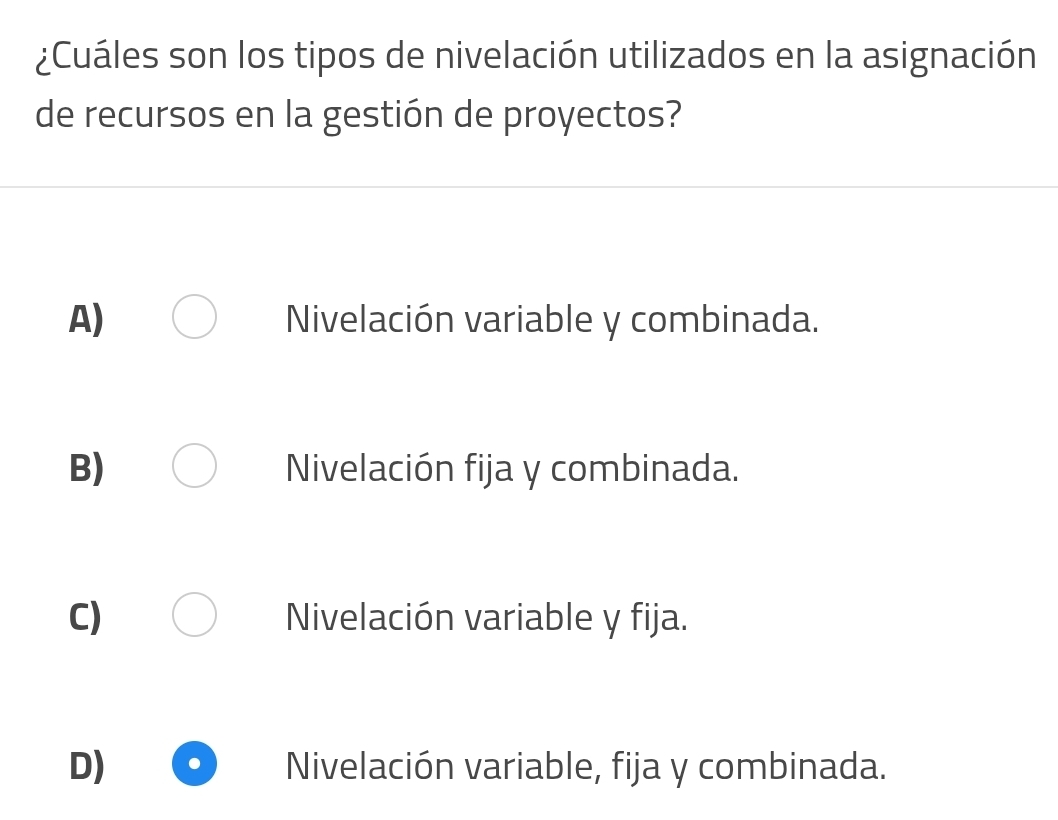Click the answer text 'Nivelación variable y combinada.'

pyautogui.click(x=552, y=320)
